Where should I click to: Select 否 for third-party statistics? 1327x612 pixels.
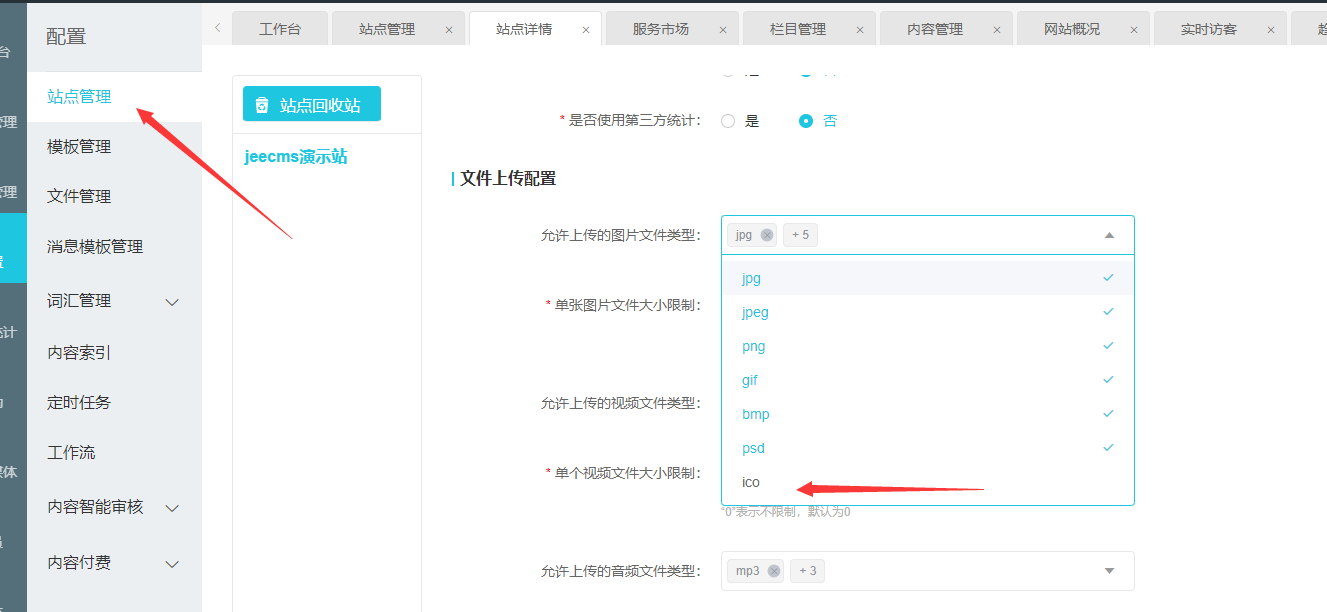806,121
